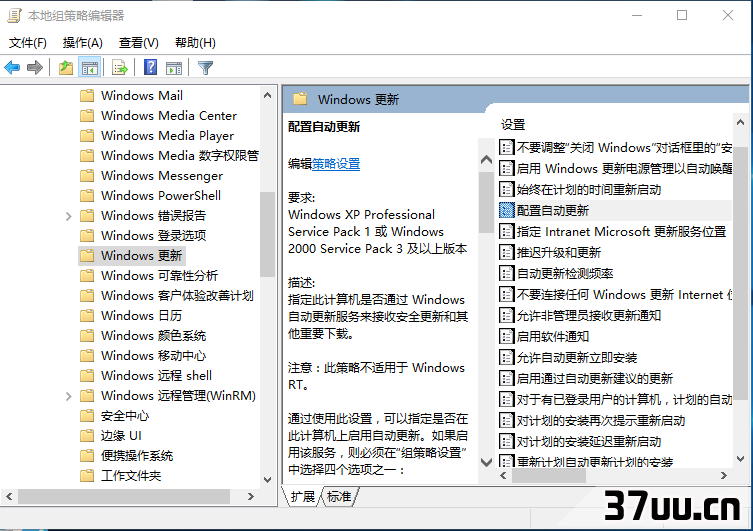Click settings list horizontal scroll-right arrow
753x531 pixels.
724,475
